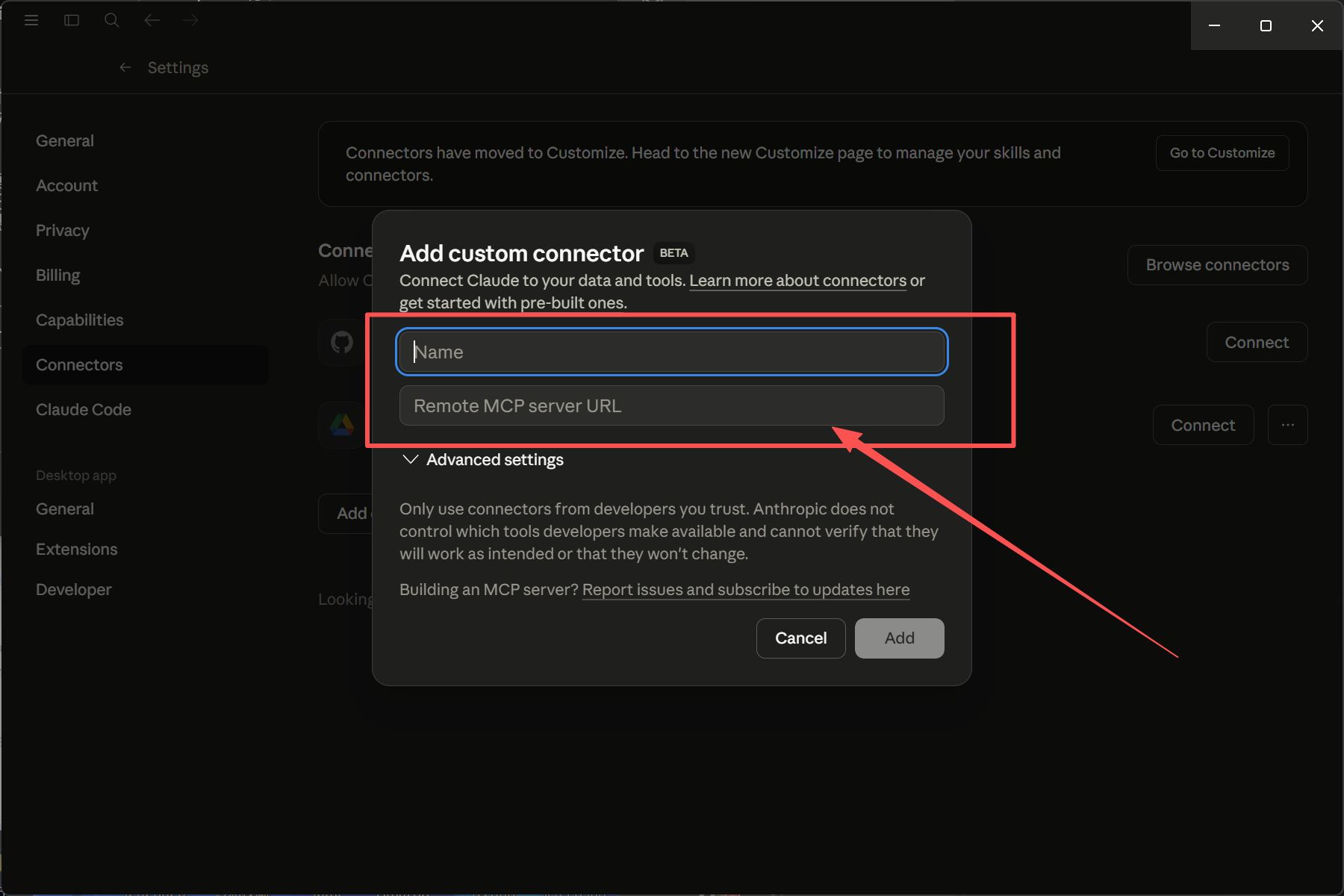Click the Add button in dialog
1344x896 pixels.
[899, 638]
